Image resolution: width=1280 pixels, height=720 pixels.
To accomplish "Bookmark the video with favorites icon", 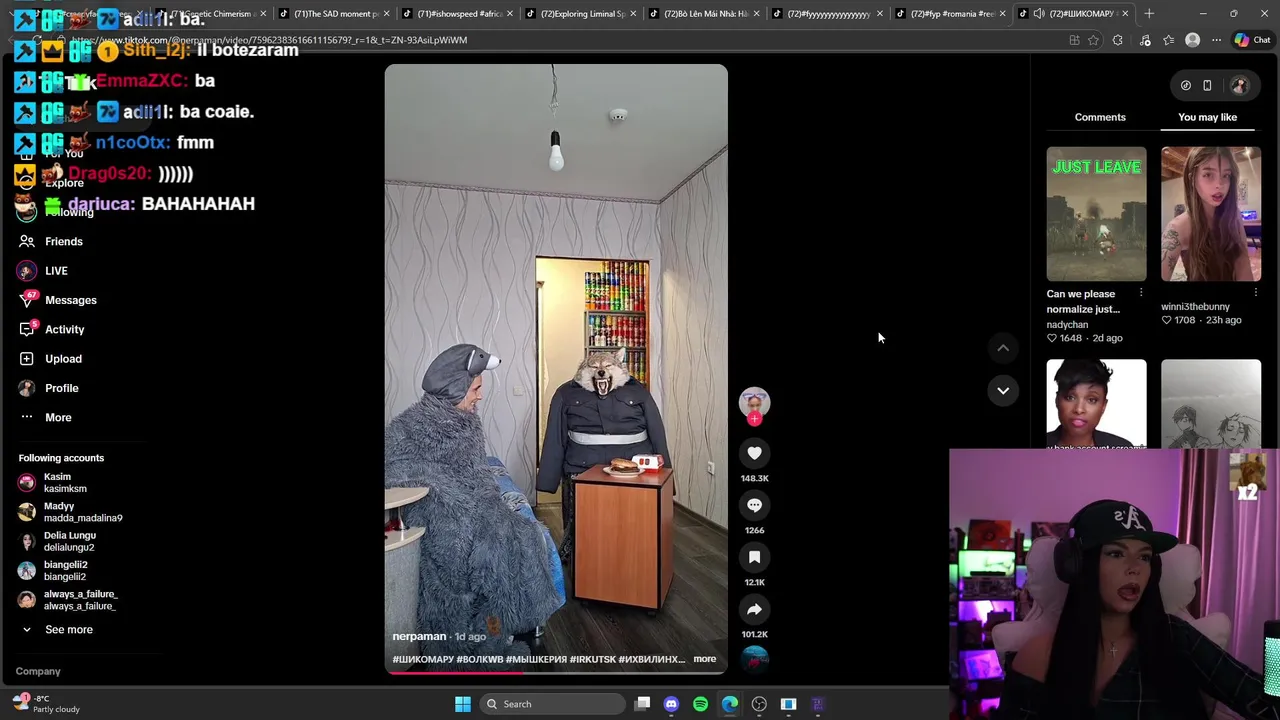I will (x=754, y=557).
